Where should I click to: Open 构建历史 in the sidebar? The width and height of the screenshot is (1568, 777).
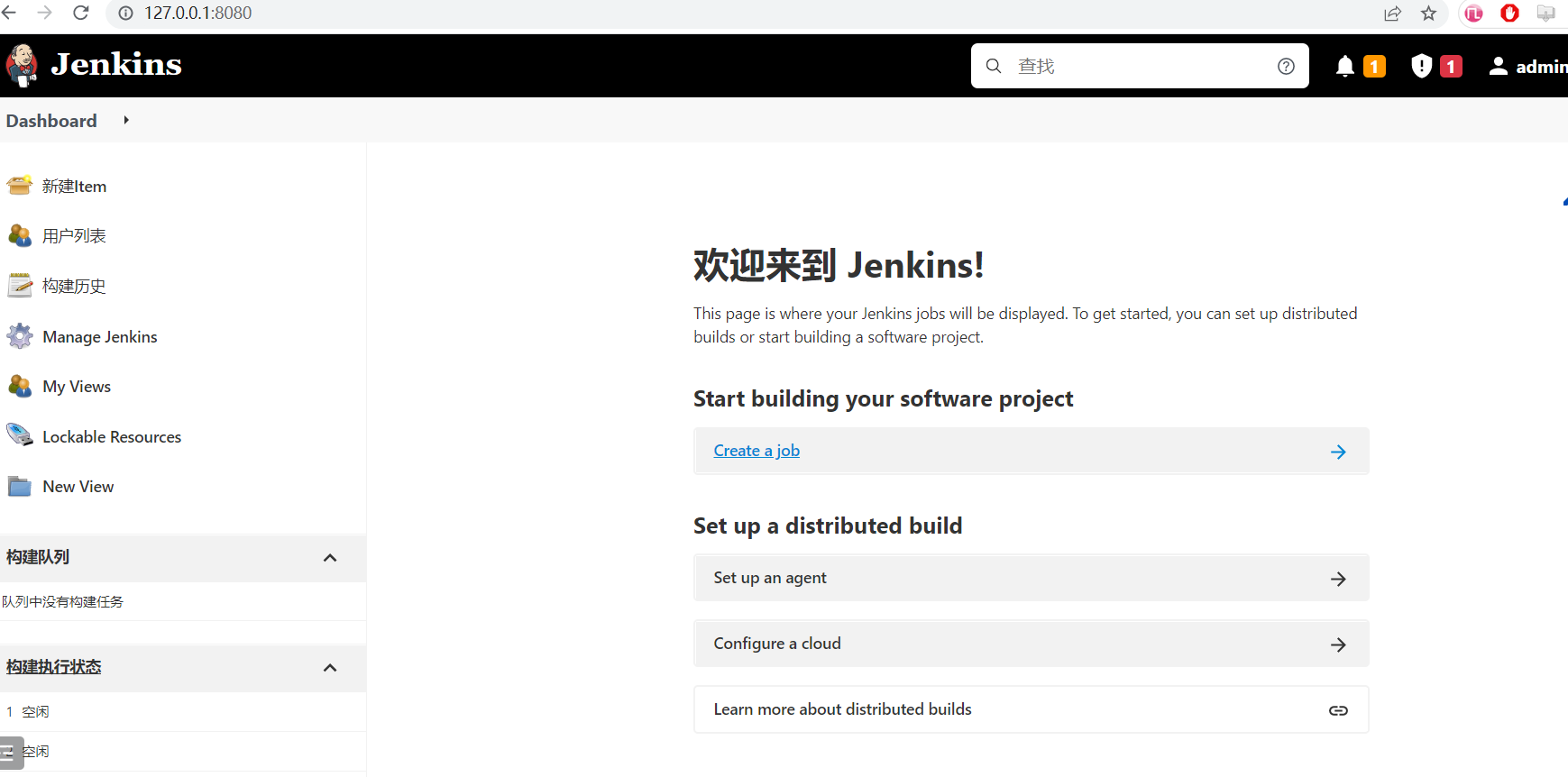(74, 286)
